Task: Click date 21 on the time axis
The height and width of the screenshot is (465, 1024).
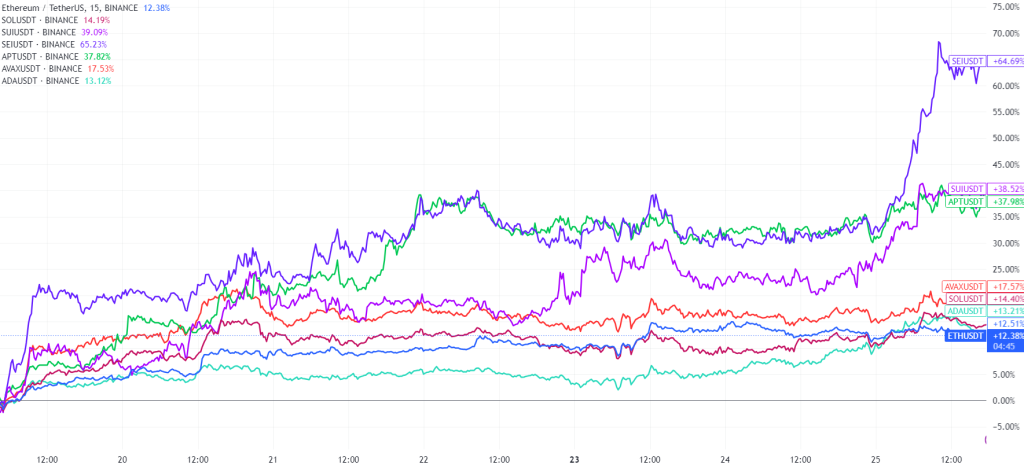Action: coord(272,461)
